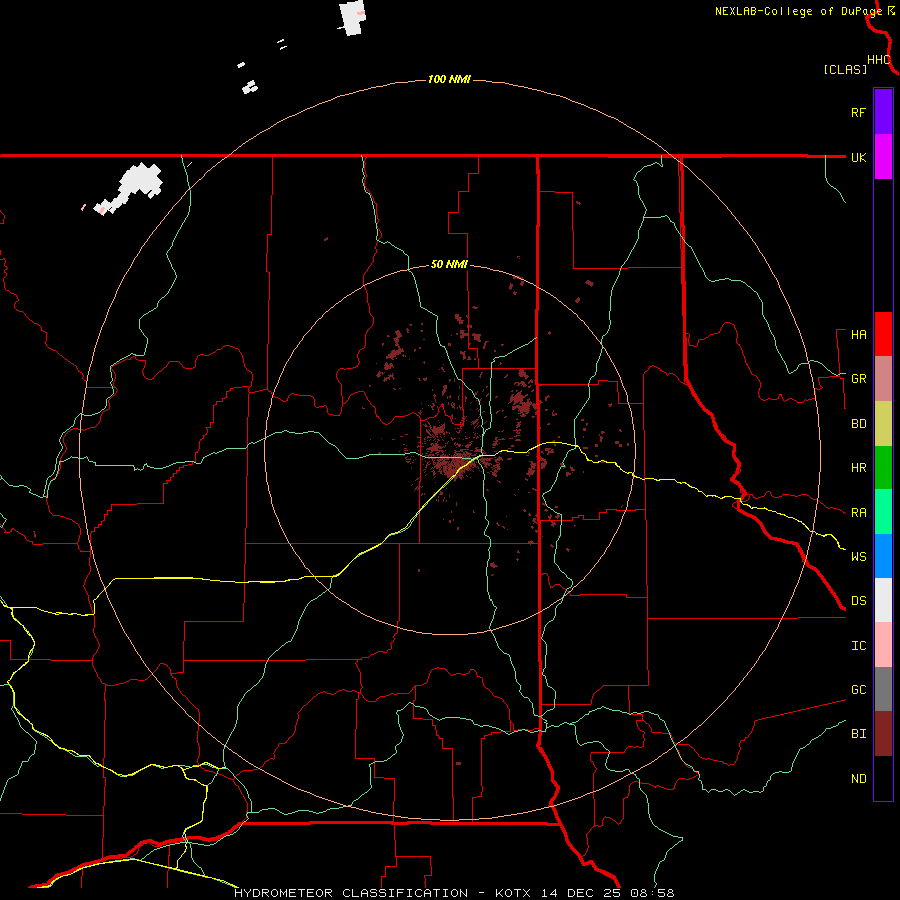900x900 pixels.
Task: Click the WS legend label
Action: coord(858,557)
